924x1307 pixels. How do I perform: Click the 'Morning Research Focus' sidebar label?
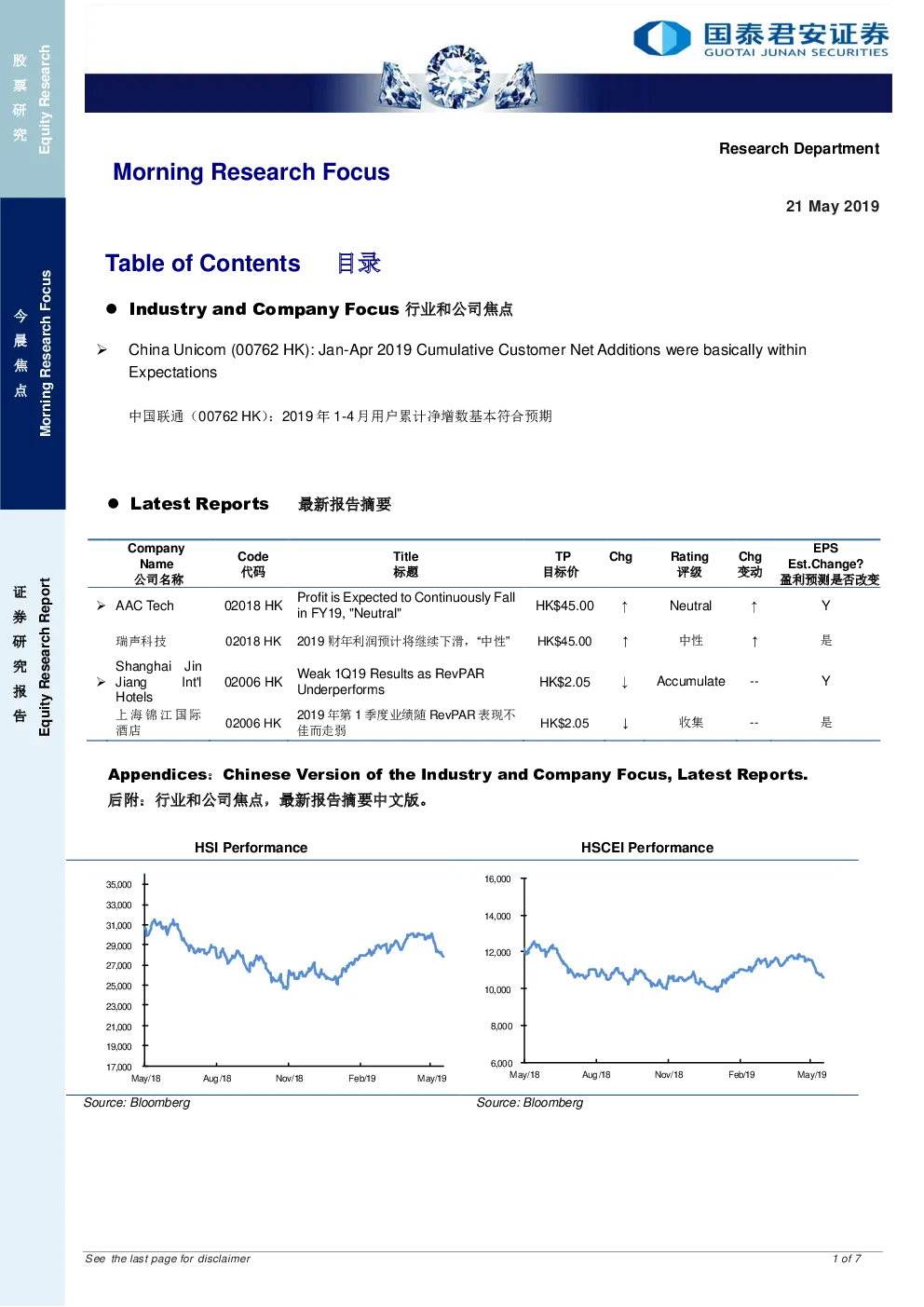click(x=45, y=353)
